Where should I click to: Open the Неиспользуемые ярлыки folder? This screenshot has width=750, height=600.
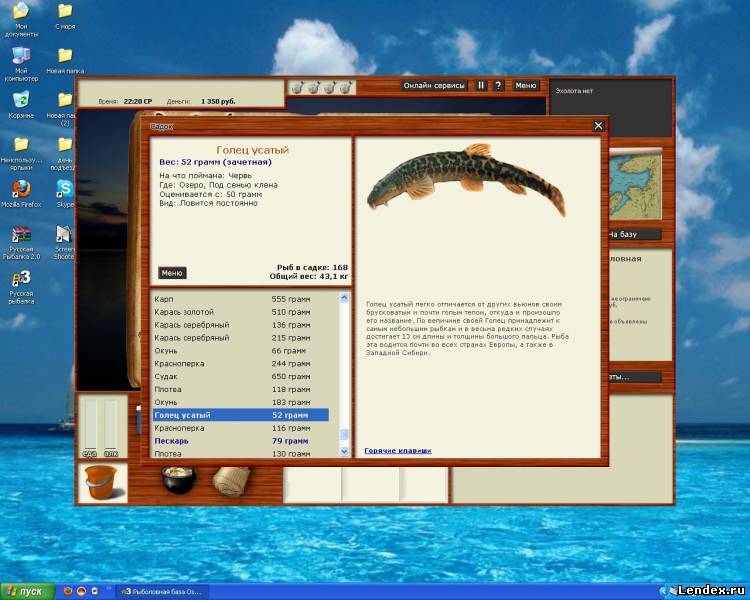(x=21, y=153)
